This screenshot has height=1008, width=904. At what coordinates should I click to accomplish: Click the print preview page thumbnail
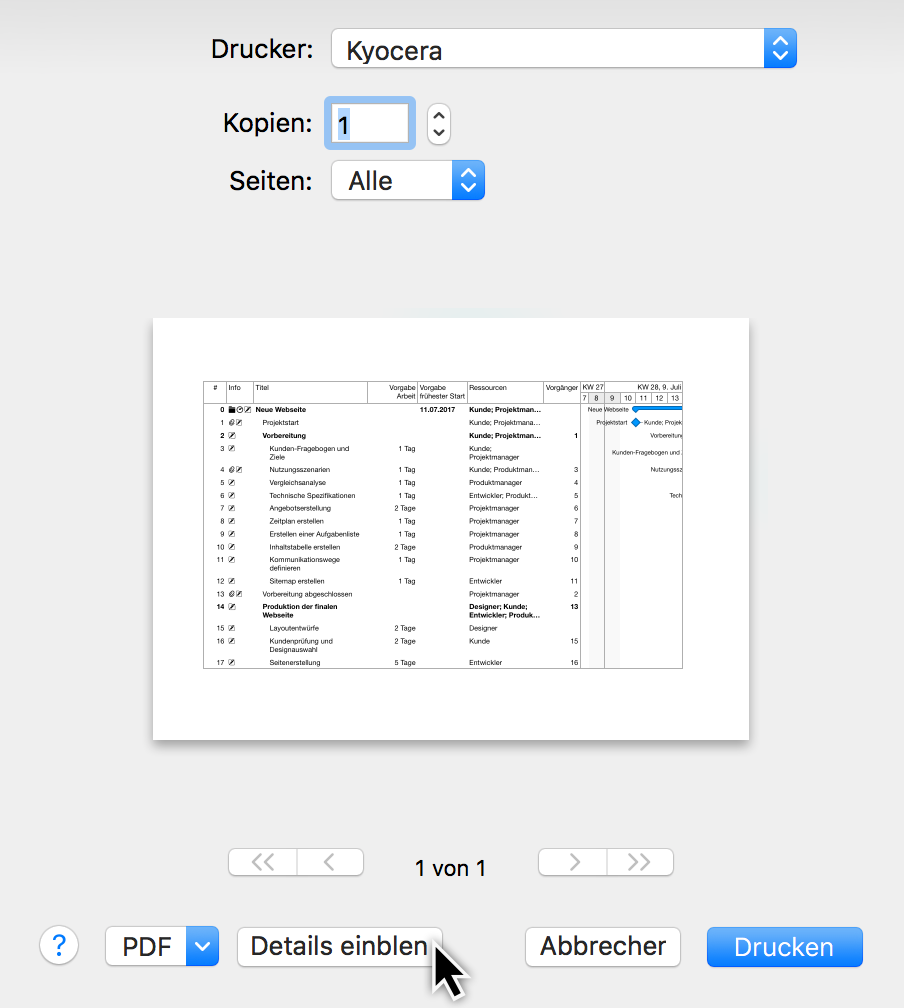[x=450, y=528]
